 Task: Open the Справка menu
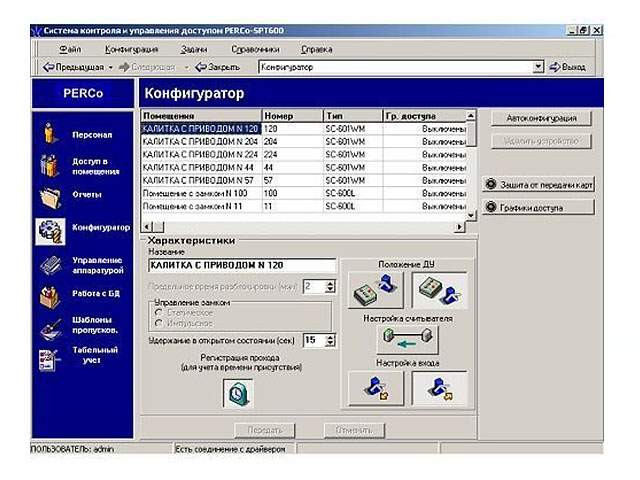point(316,49)
